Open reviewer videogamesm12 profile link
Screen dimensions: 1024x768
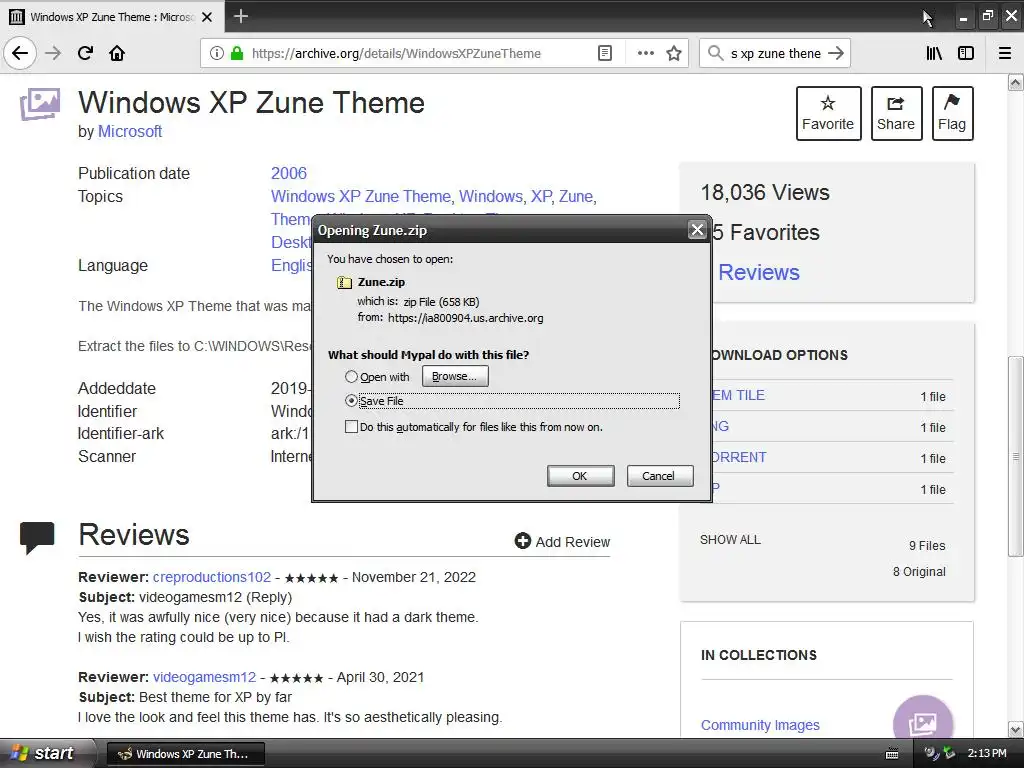click(204, 677)
